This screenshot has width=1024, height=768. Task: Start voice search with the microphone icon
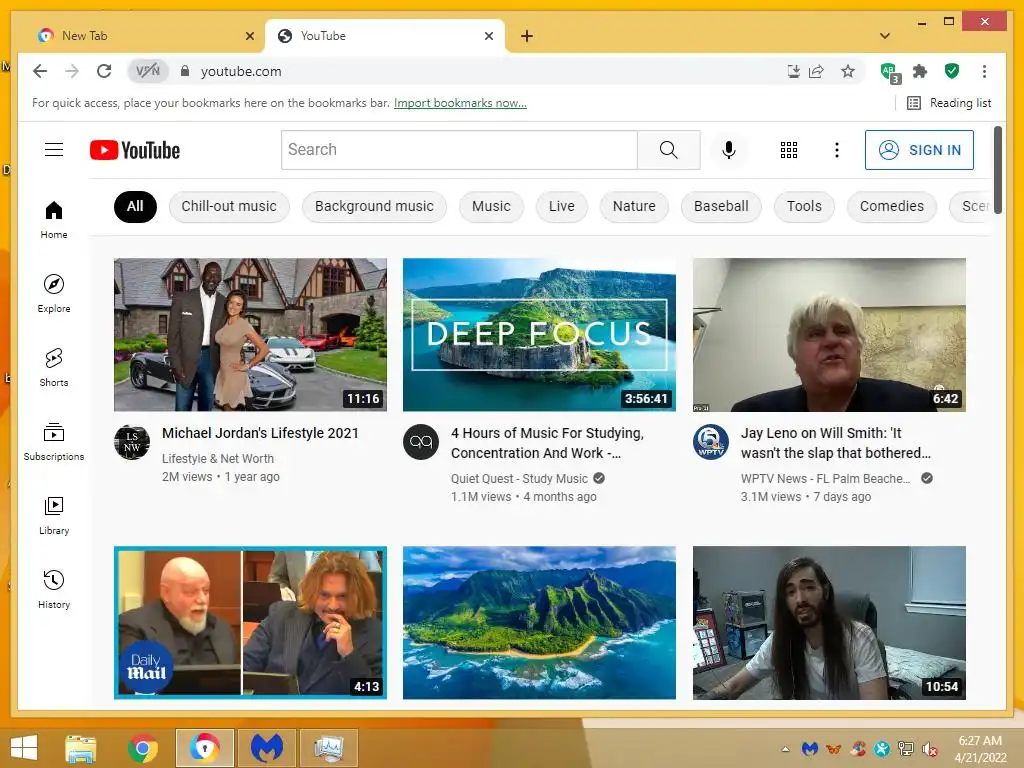click(x=729, y=150)
